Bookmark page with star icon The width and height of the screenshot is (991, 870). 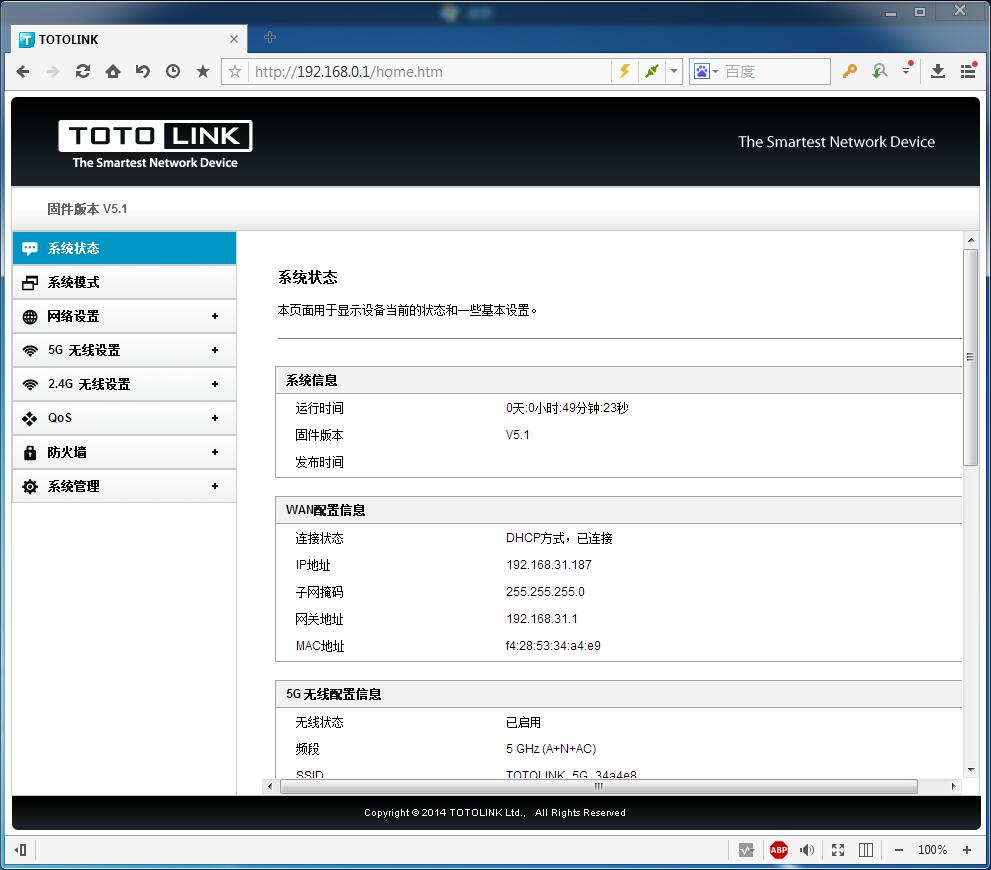[203, 71]
